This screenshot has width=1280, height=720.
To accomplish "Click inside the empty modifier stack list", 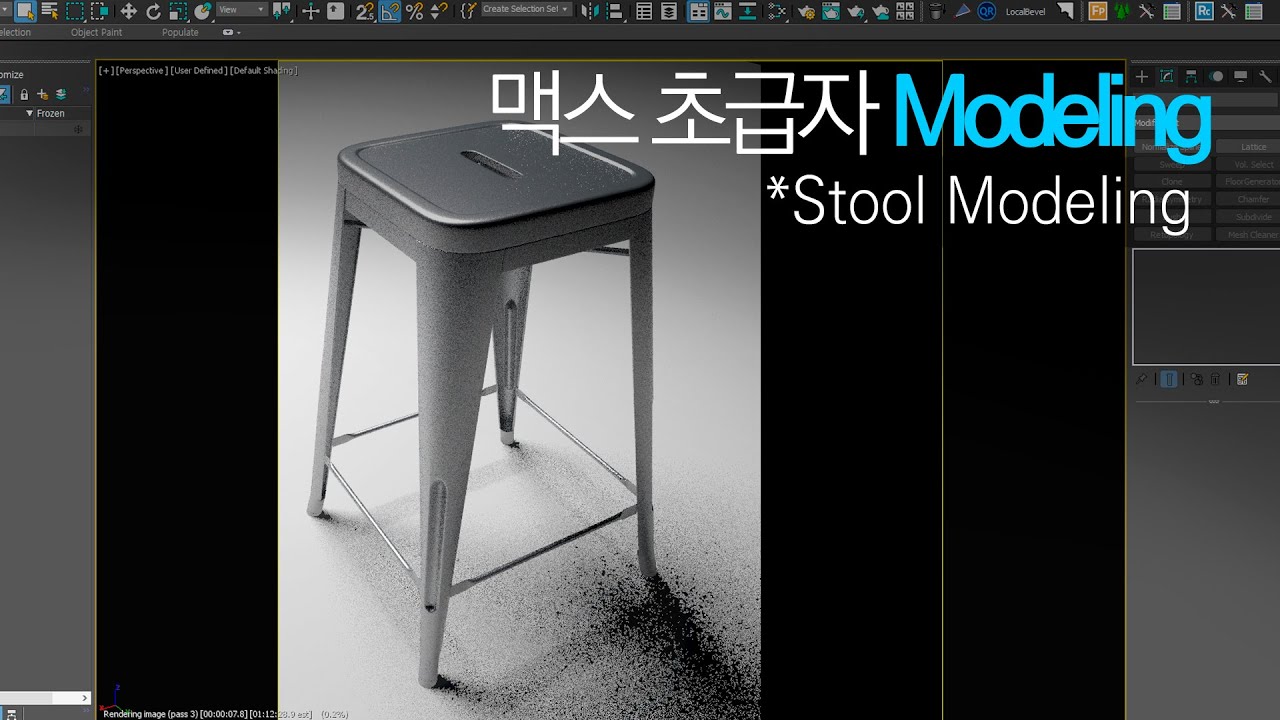I will tap(1206, 306).
